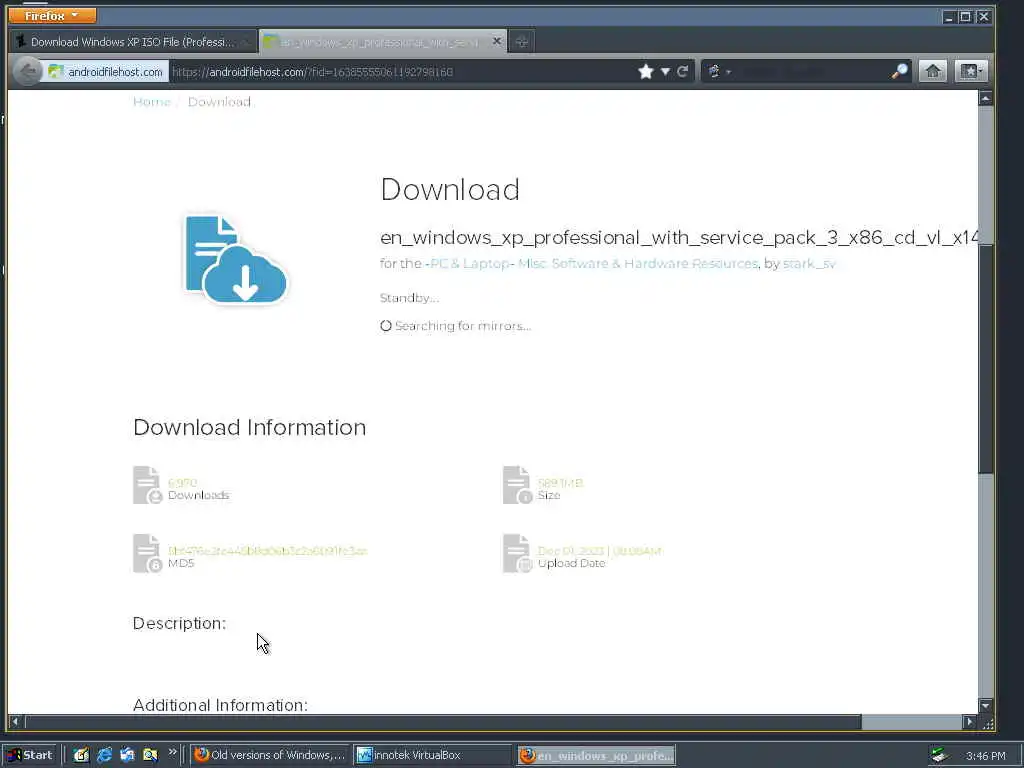Open the Outlook Express quick launch icon
Viewport: 1024px width, 768px height.
(x=127, y=756)
